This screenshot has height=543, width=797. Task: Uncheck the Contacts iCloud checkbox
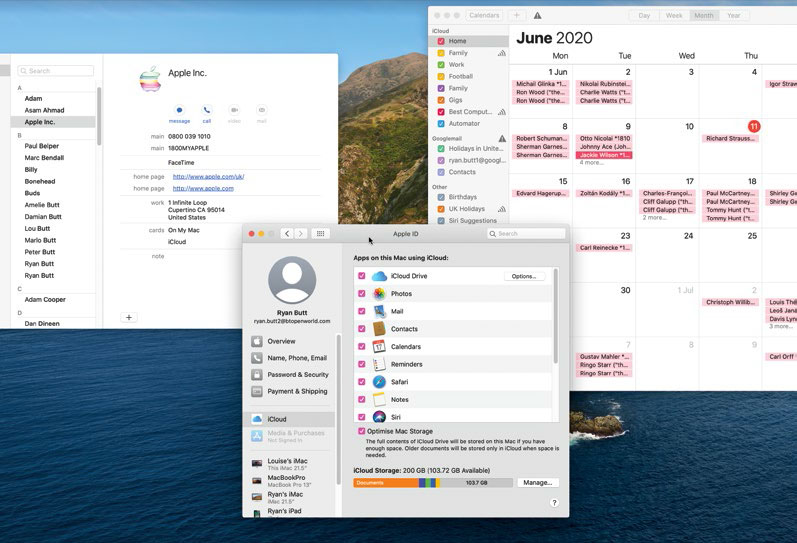[361, 328]
